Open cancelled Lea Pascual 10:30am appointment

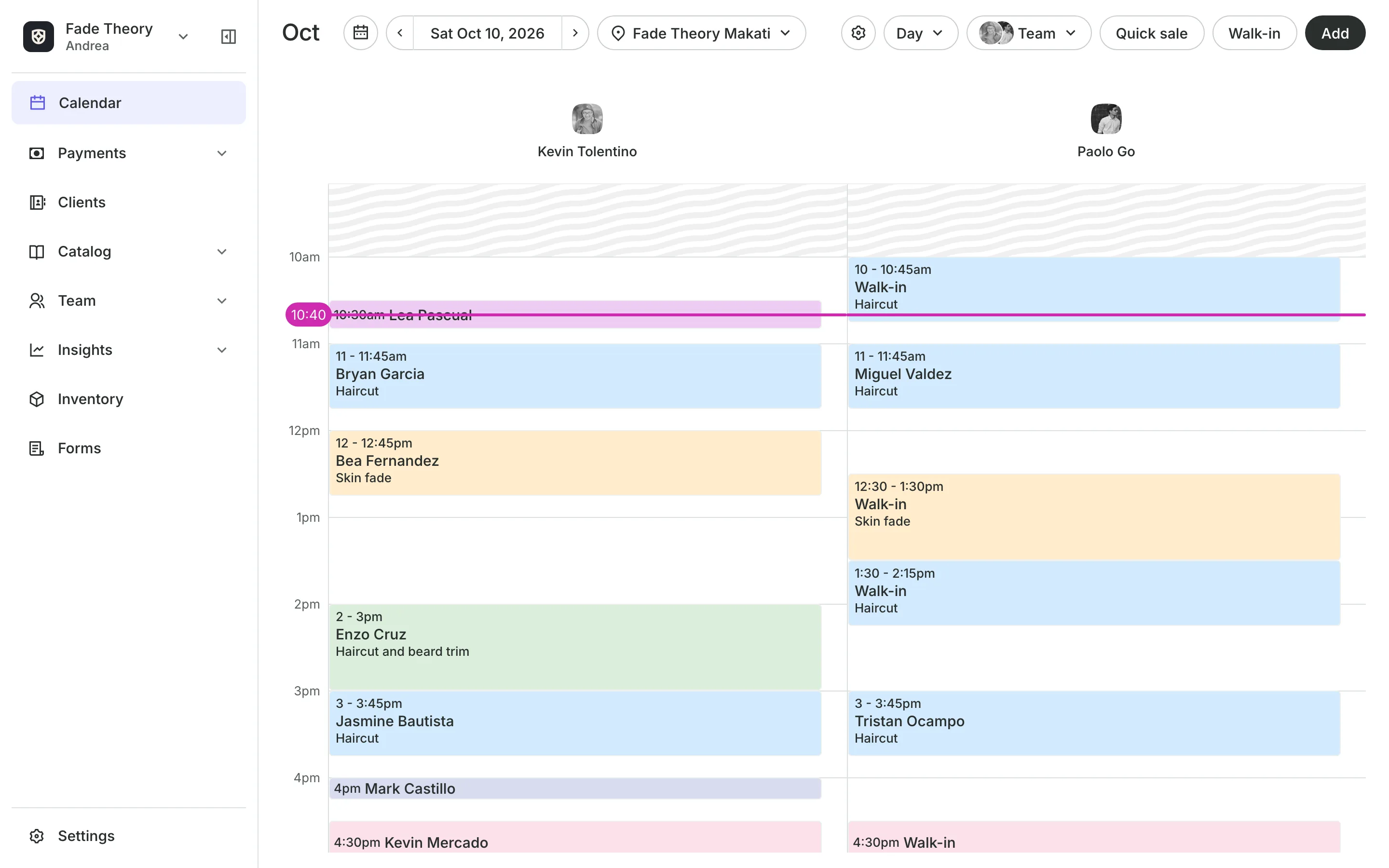click(575, 314)
